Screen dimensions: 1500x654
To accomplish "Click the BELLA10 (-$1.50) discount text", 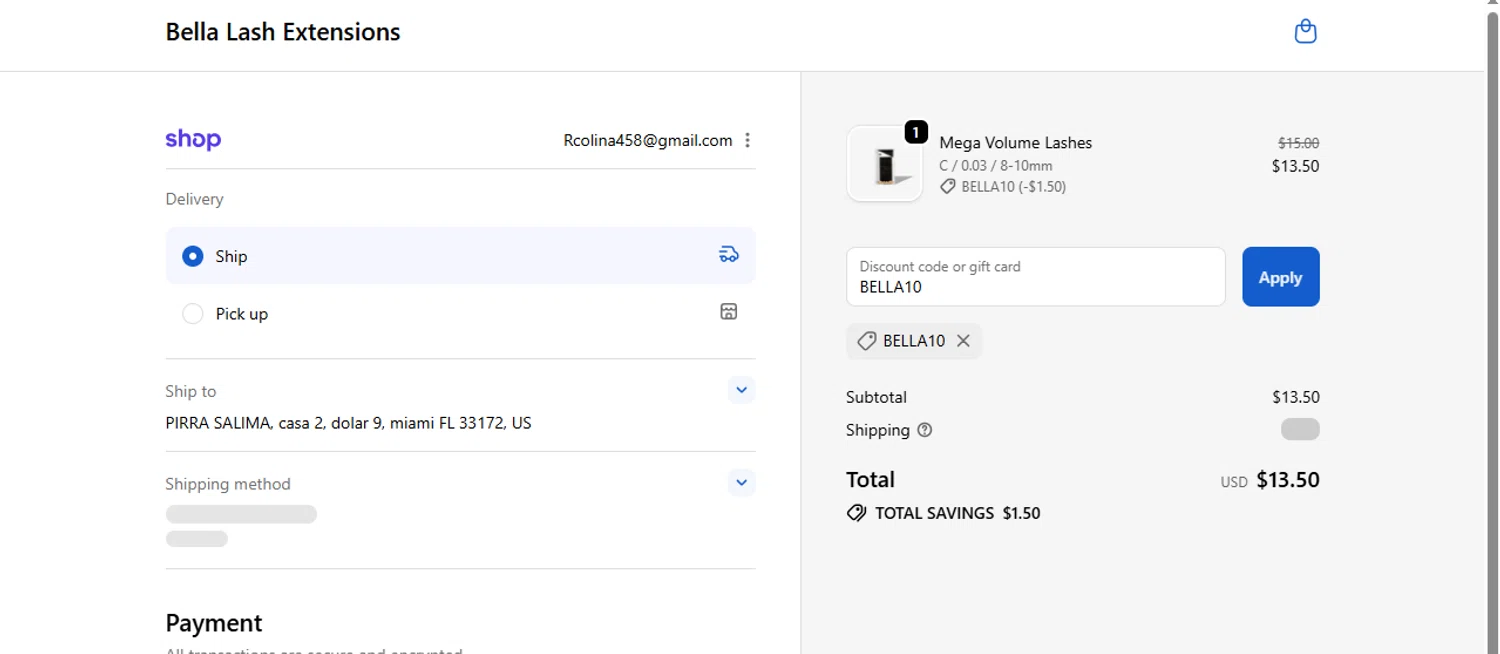I will click(1013, 187).
